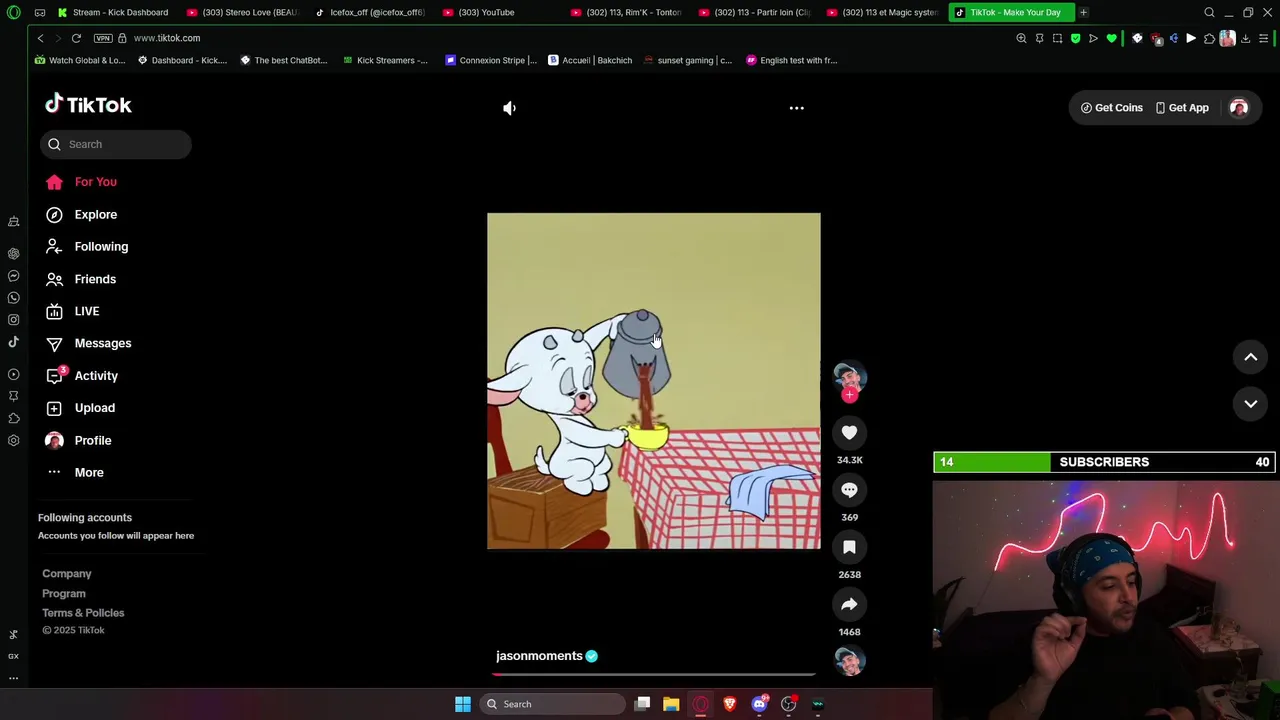Switch to Icefox_off browser tab
The height and width of the screenshot is (720, 1280).
click(370, 12)
